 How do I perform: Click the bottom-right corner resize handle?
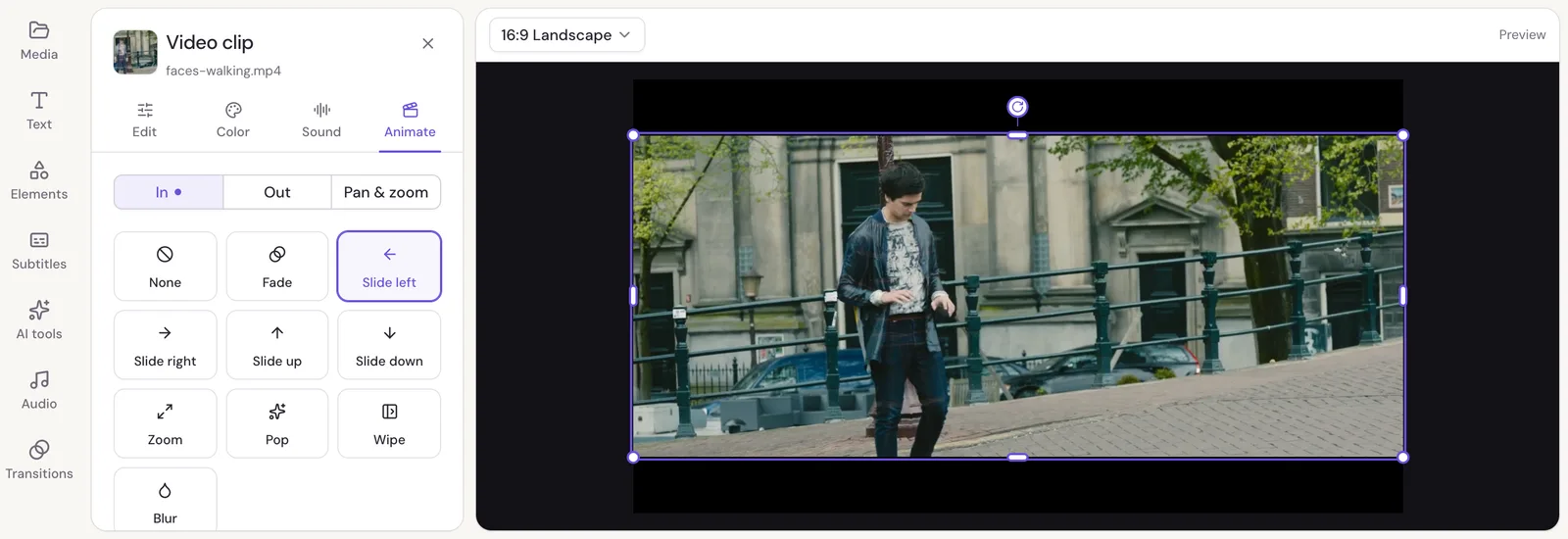click(1403, 458)
